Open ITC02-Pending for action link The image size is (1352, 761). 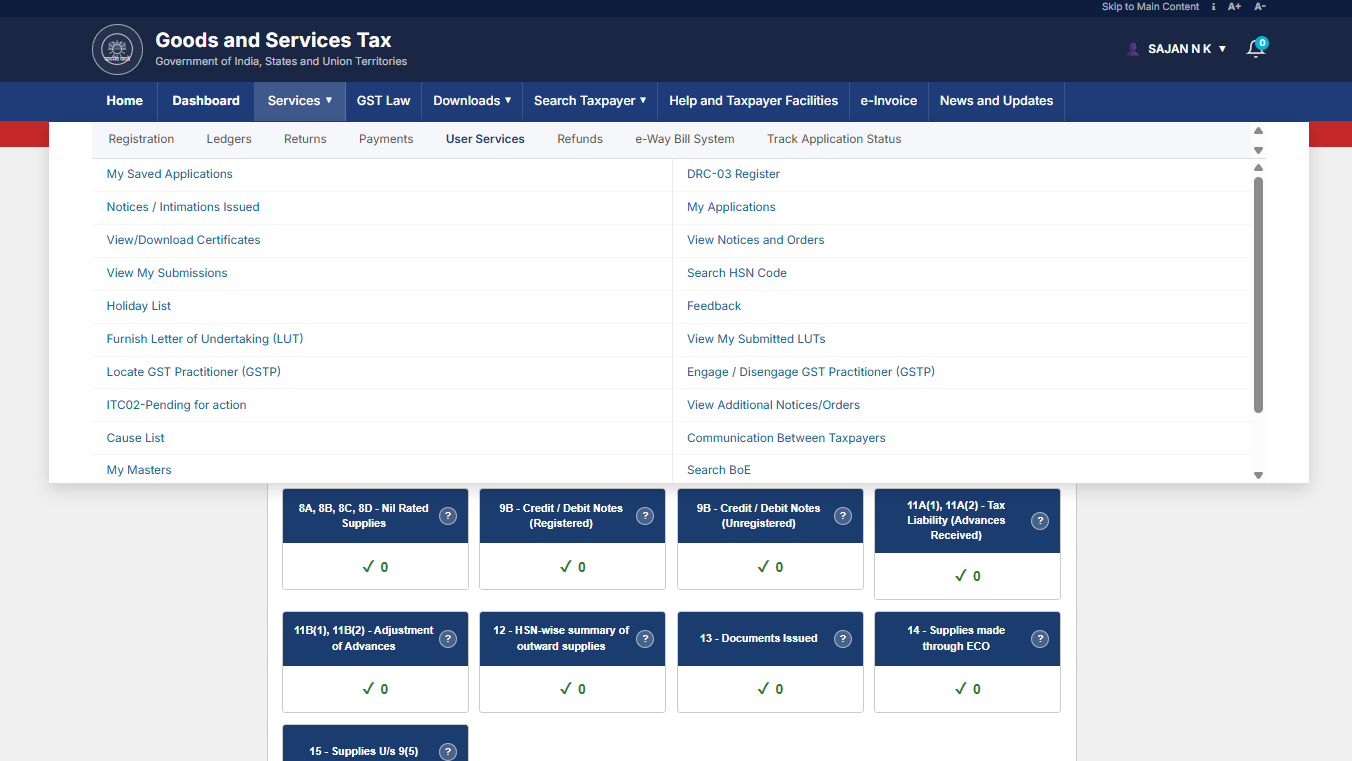point(177,405)
